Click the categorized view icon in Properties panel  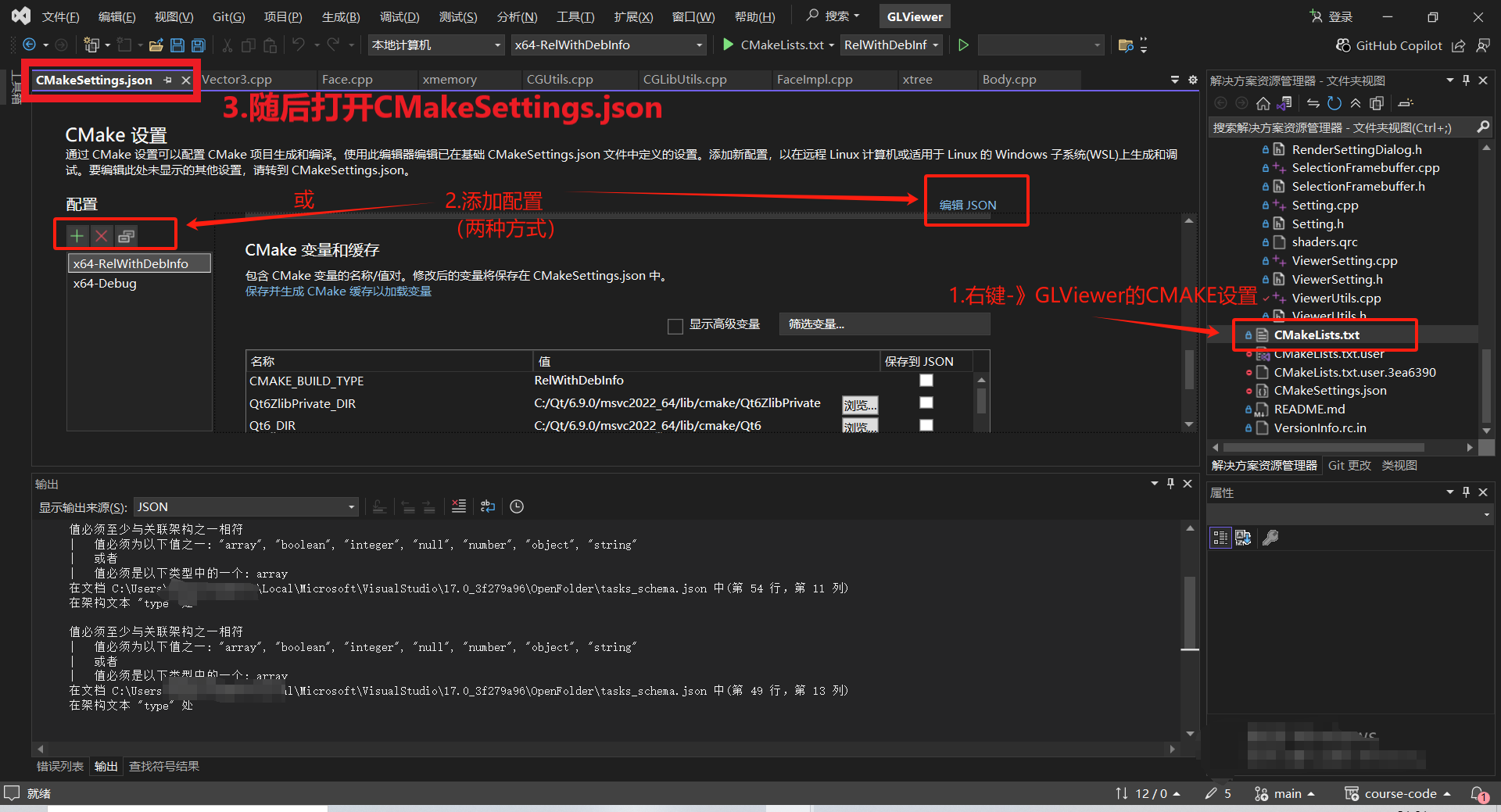point(1220,538)
